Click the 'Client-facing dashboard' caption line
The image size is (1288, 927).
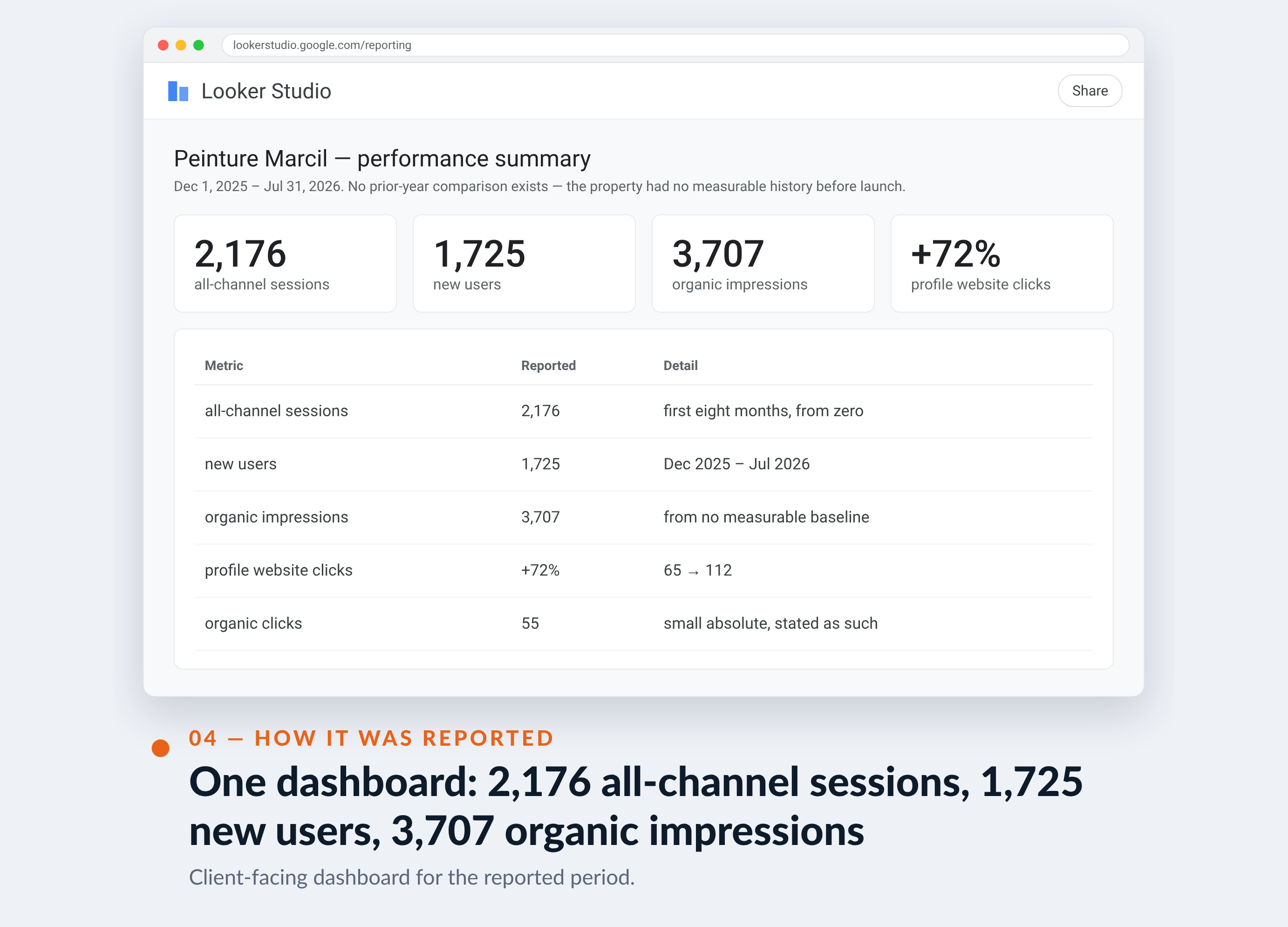tap(412, 878)
